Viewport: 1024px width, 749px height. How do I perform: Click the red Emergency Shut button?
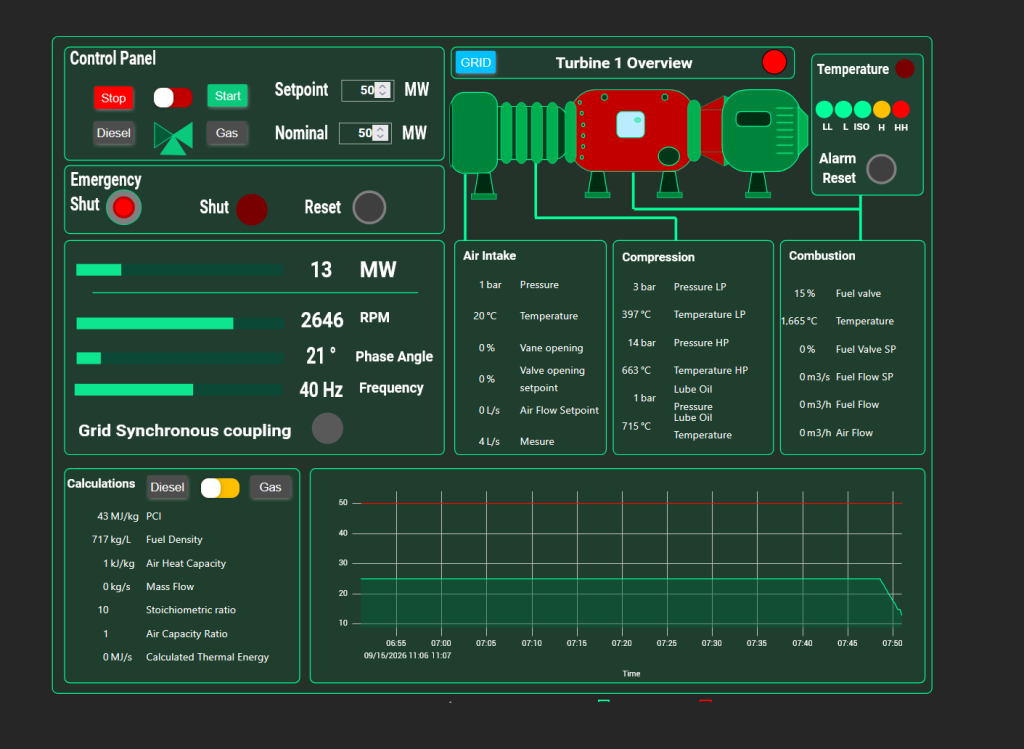point(123,208)
